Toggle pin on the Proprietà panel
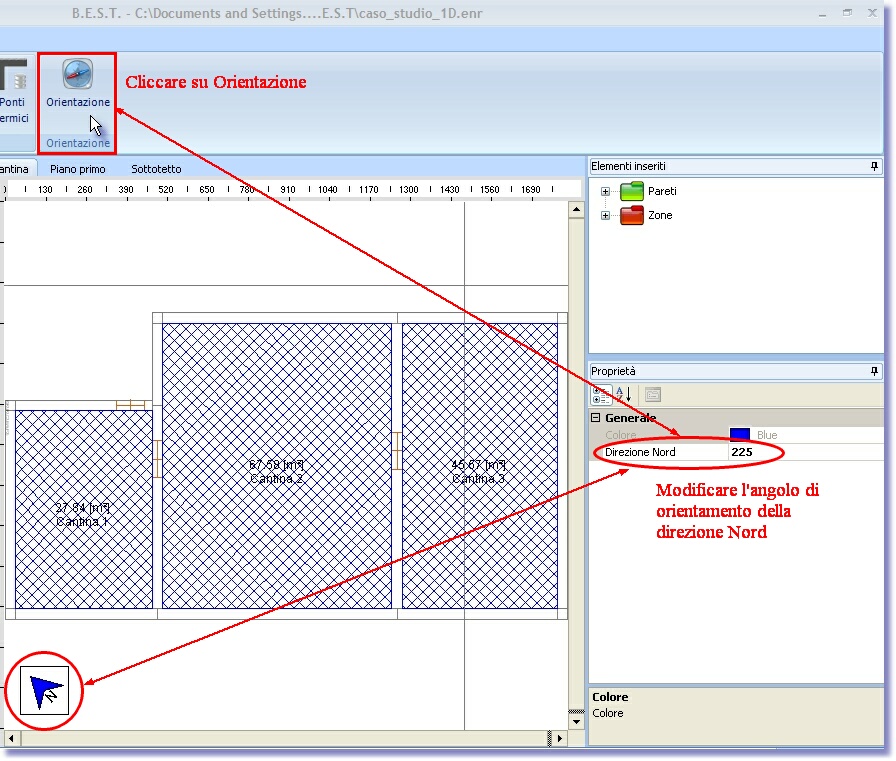Screen dimensions: 896x761 (874, 371)
